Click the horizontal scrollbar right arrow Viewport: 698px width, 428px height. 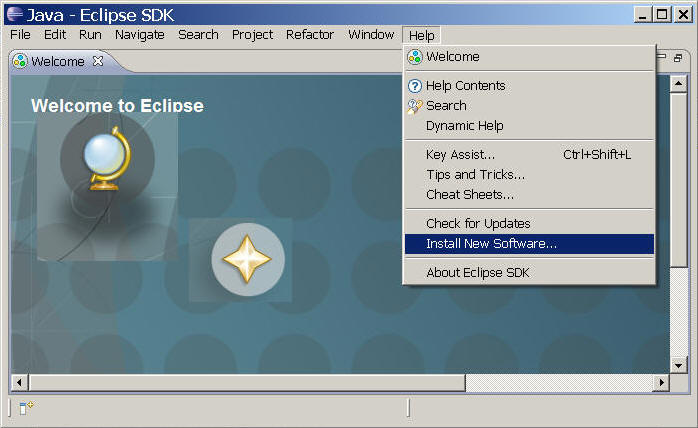click(661, 382)
